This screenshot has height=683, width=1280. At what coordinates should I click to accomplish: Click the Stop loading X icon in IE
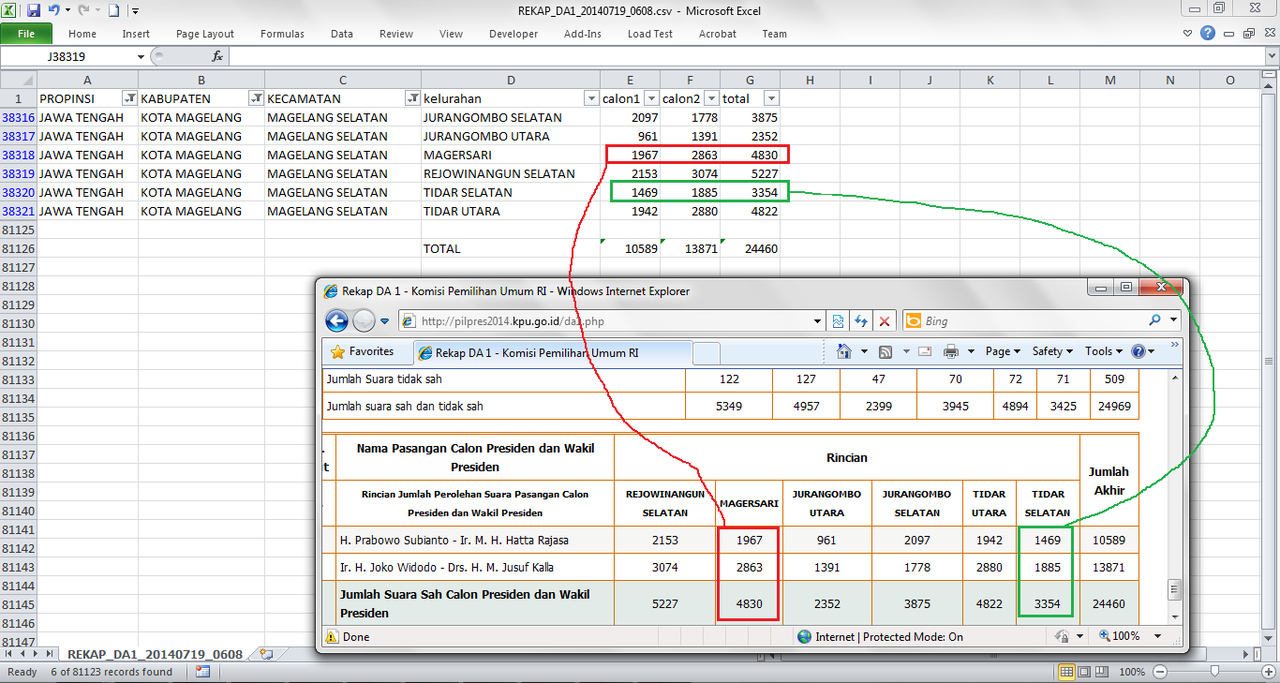pyautogui.click(x=884, y=321)
